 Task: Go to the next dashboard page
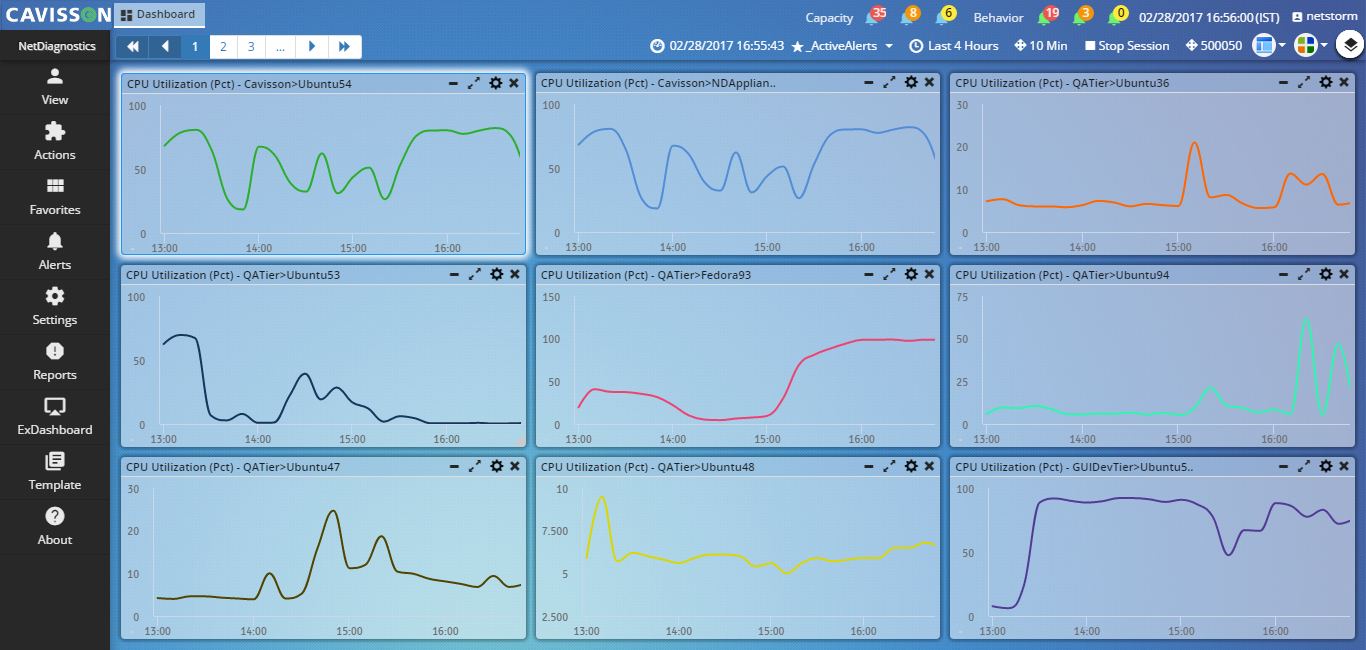click(x=313, y=46)
